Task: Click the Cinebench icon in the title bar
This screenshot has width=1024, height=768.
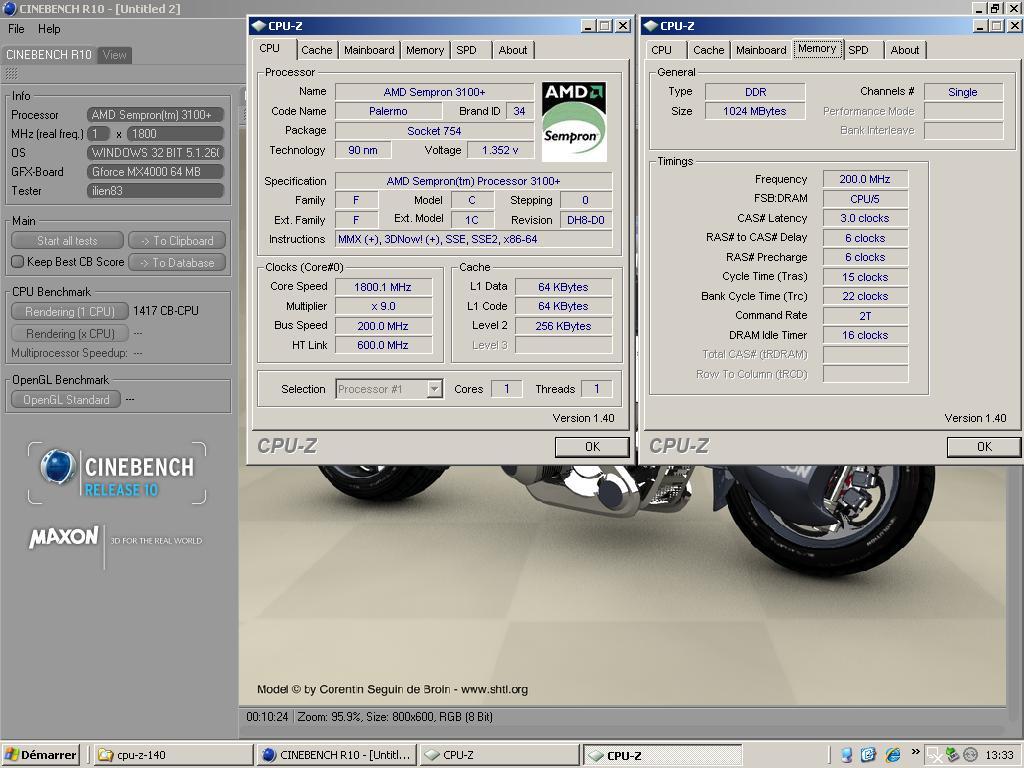Action: click(9, 9)
